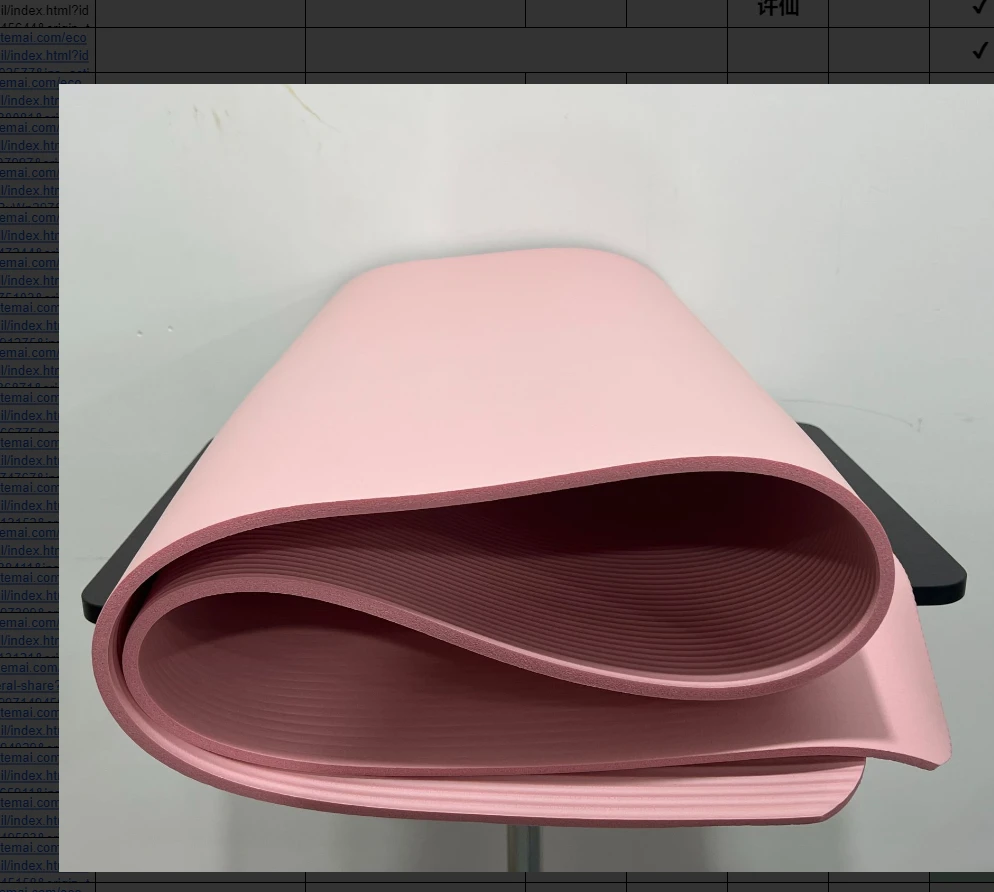Open il/index.html?id link directly under temai.com/eco
Screen dimensions: 994x892
(x=44, y=55)
